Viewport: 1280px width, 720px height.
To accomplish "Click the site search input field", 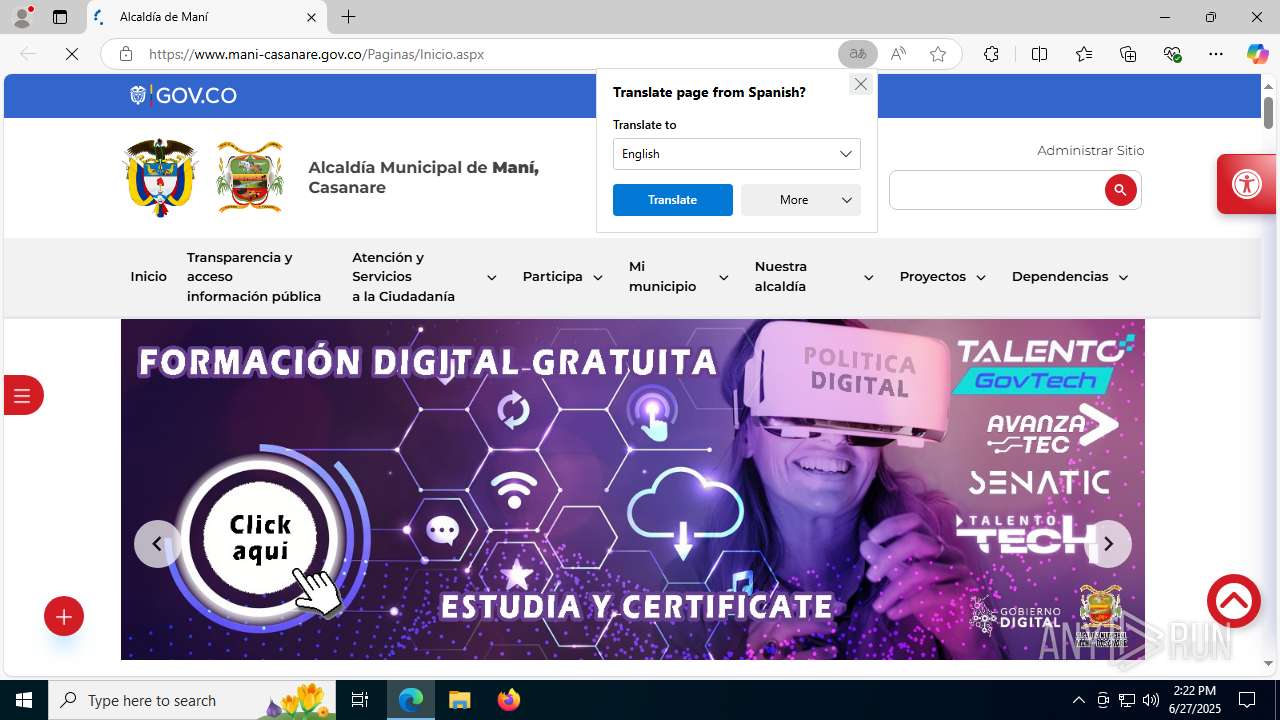I will coord(996,190).
